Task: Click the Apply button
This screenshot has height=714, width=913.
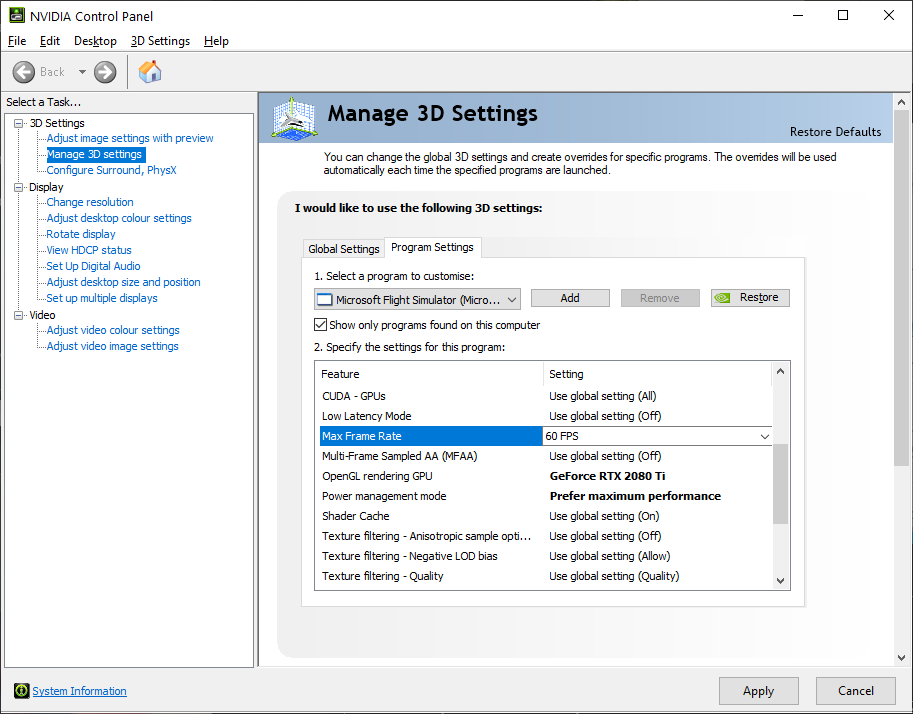Action: pyautogui.click(x=758, y=691)
